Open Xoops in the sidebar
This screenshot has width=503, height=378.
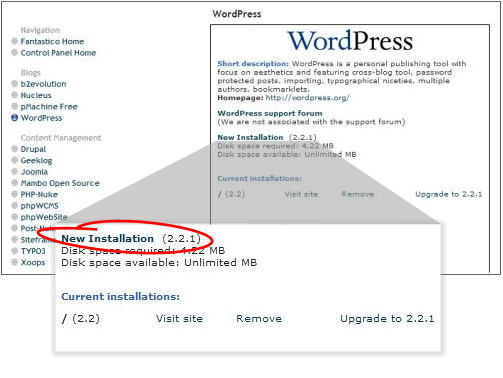tap(33, 262)
